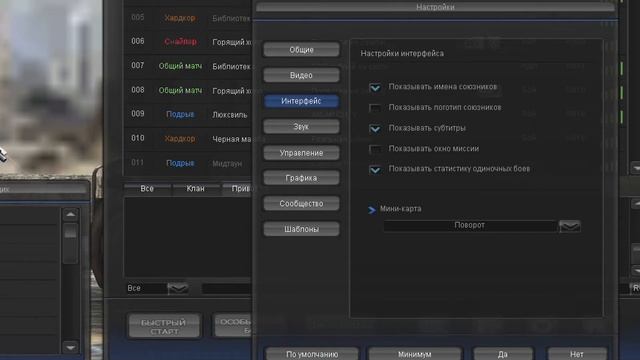Click the chat message input field
640x360 pixels.
click(x=227, y=288)
